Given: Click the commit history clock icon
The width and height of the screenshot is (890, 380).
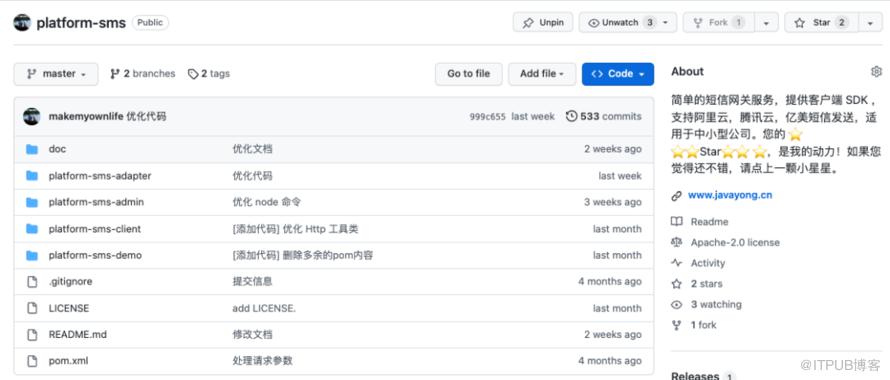Looking at the screenshot, I should pyautogui.click(x=572, y=116).
